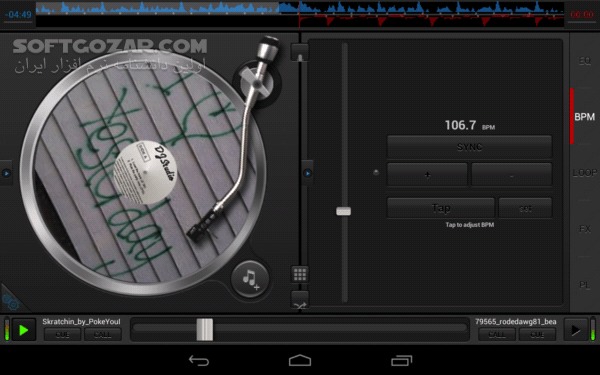Click the crossfader handle
Screen dimensions: 600x375
(205, 329)
